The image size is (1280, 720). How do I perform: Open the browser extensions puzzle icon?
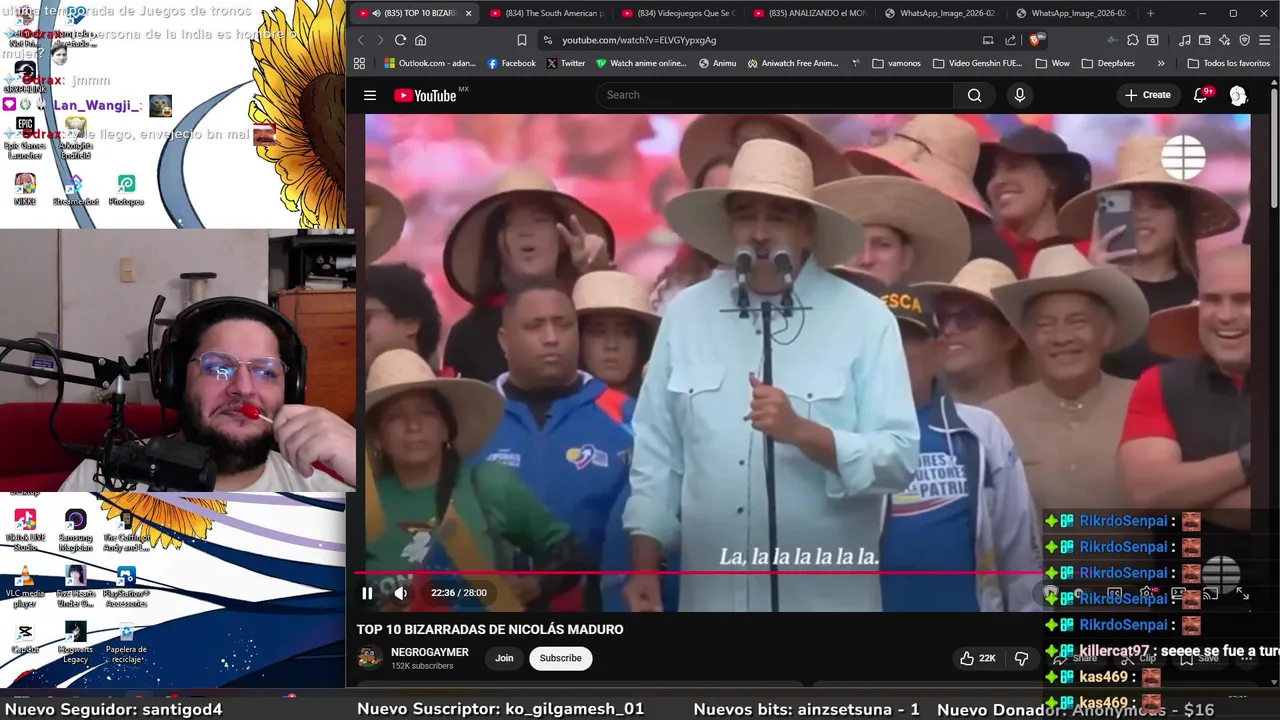coord(1132,40)
